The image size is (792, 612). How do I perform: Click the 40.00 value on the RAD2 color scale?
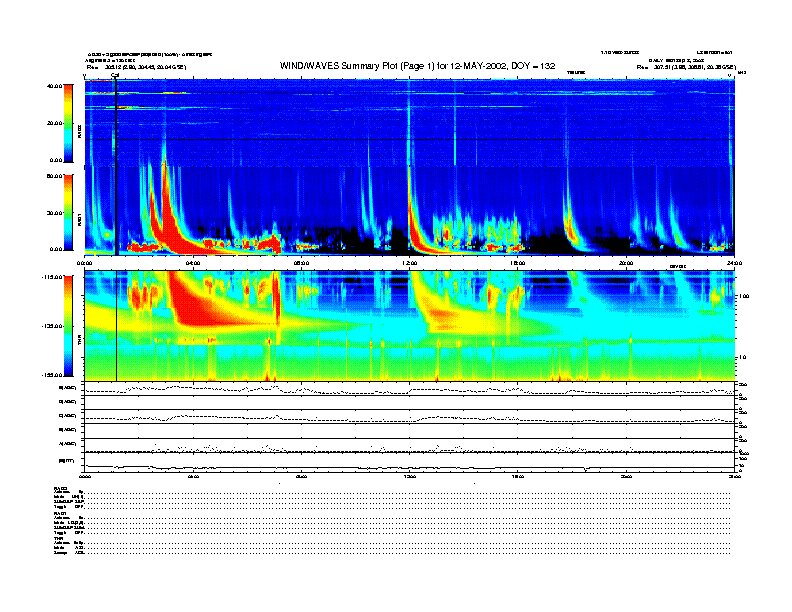point(54,86)
